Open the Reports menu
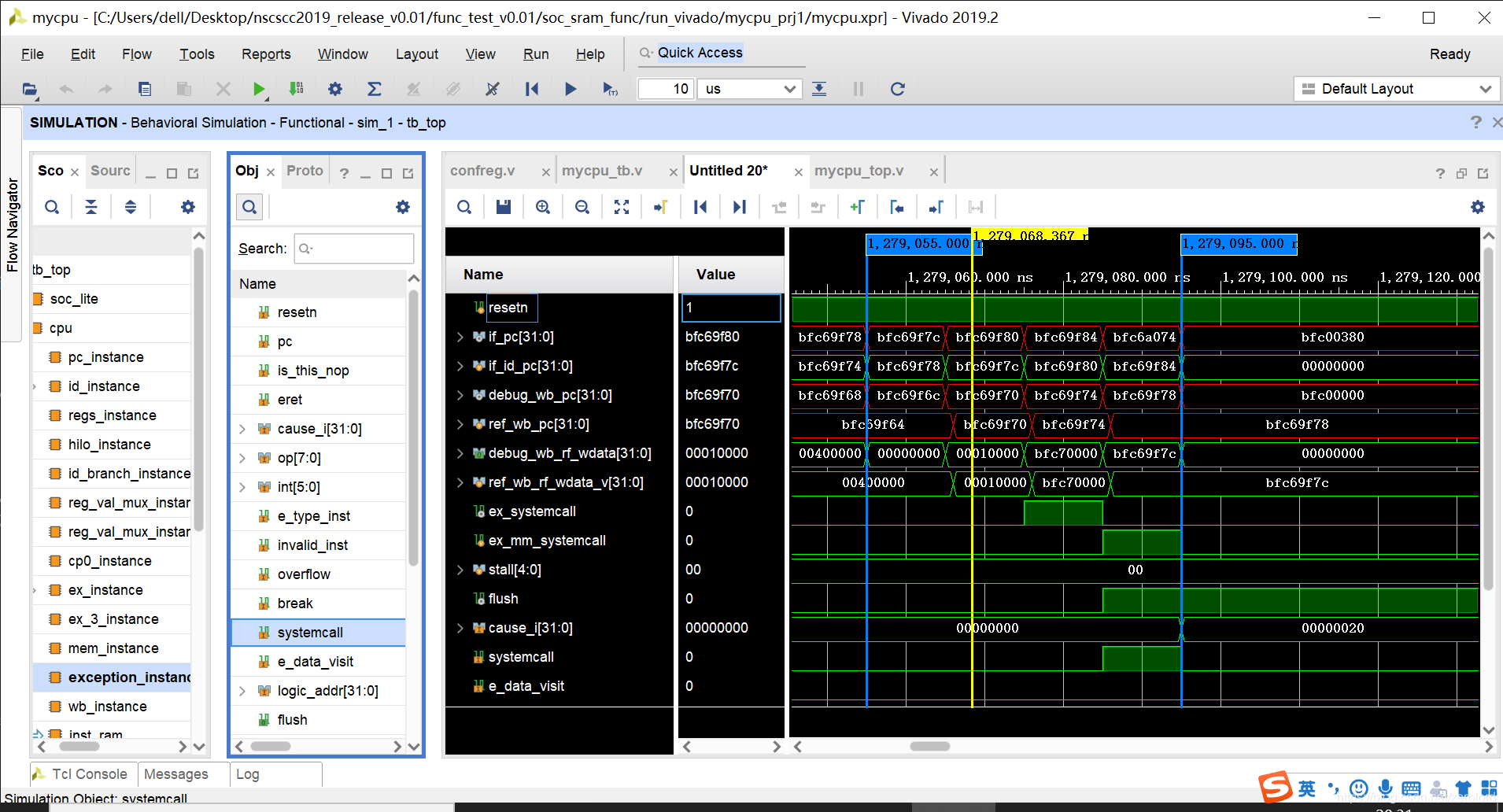Image resolution: width=1503 pixels, height=812 pixels. click(266, 54)
